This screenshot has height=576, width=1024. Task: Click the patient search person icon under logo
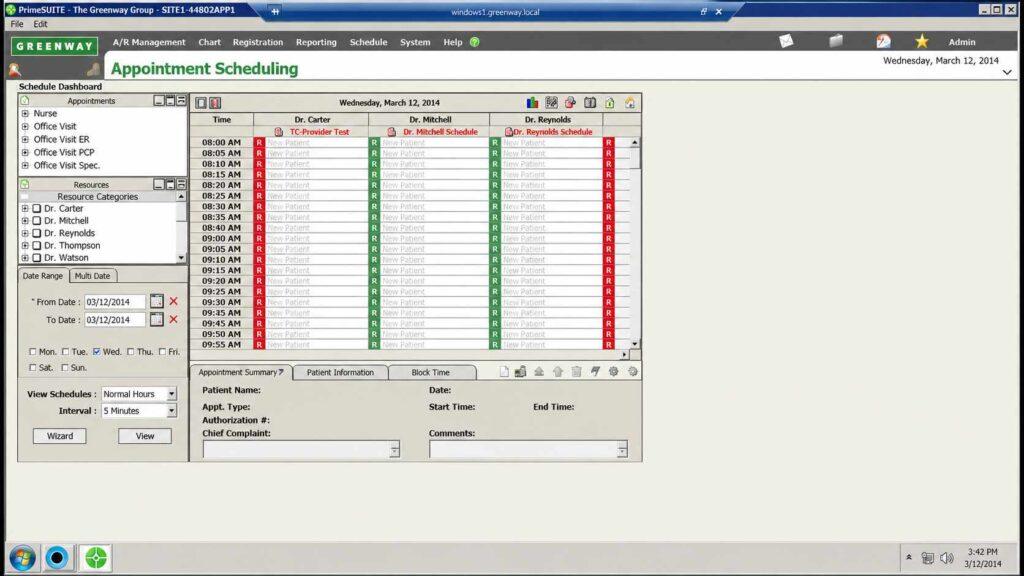click(14, 69)
